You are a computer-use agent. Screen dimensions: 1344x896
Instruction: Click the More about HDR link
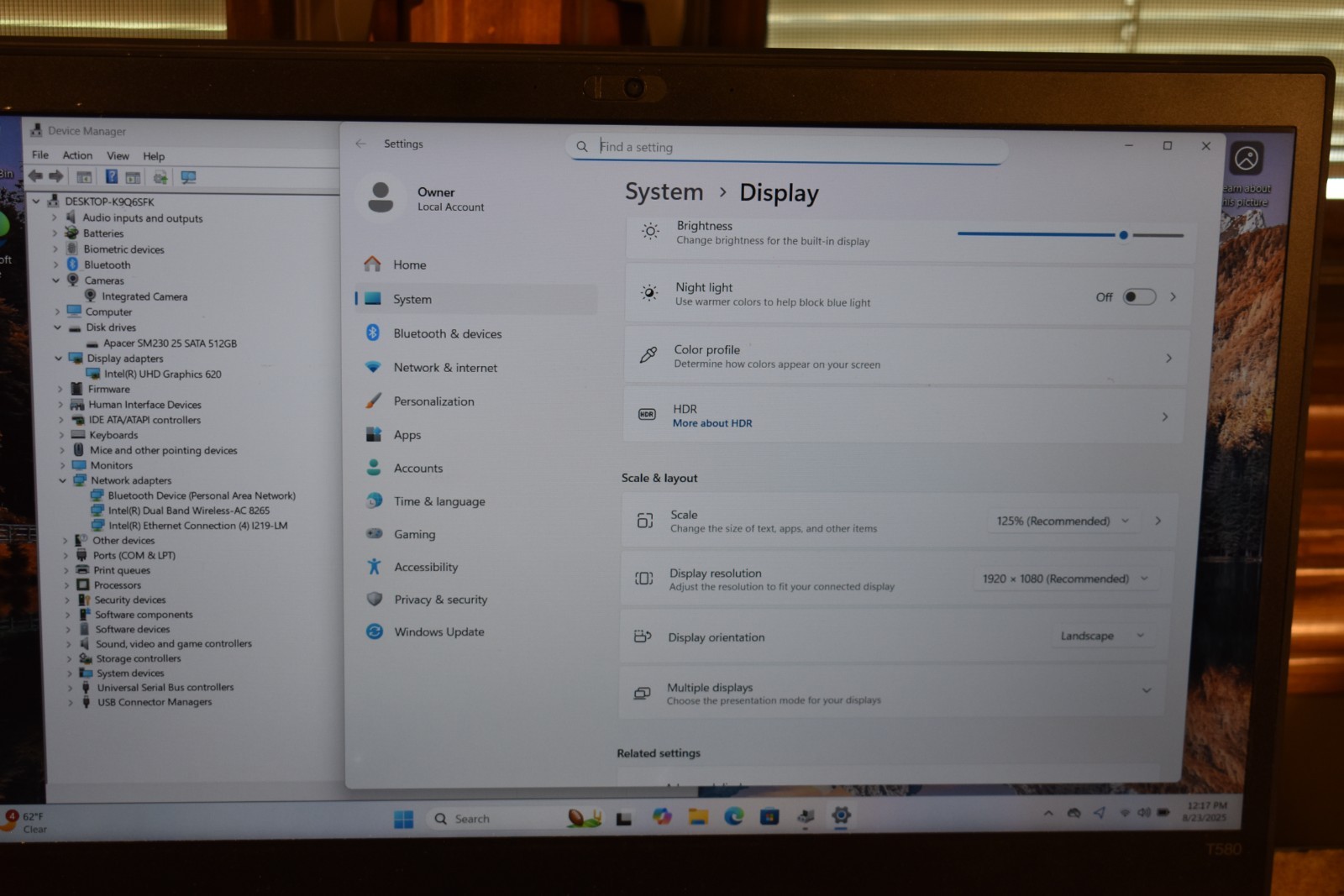(712, 423)
